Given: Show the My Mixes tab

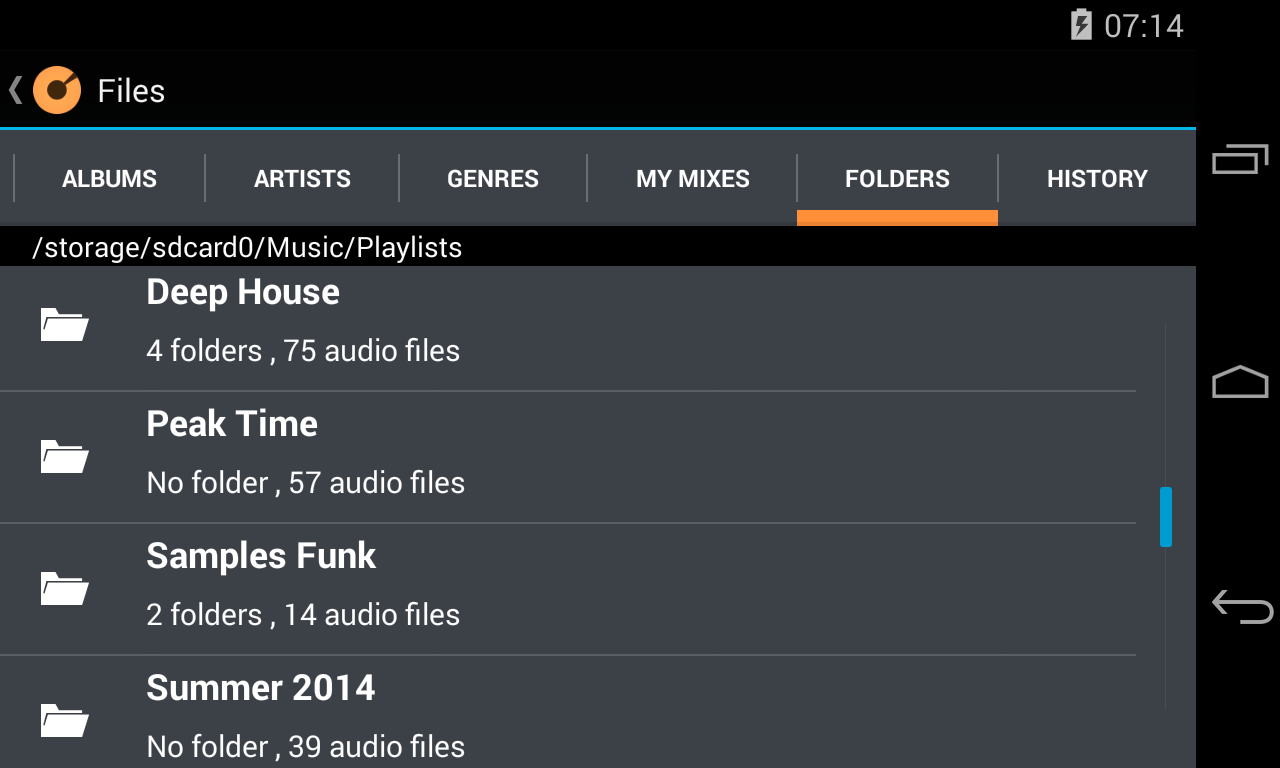Looking at the screenshot, I should click(x=693, y=179).
